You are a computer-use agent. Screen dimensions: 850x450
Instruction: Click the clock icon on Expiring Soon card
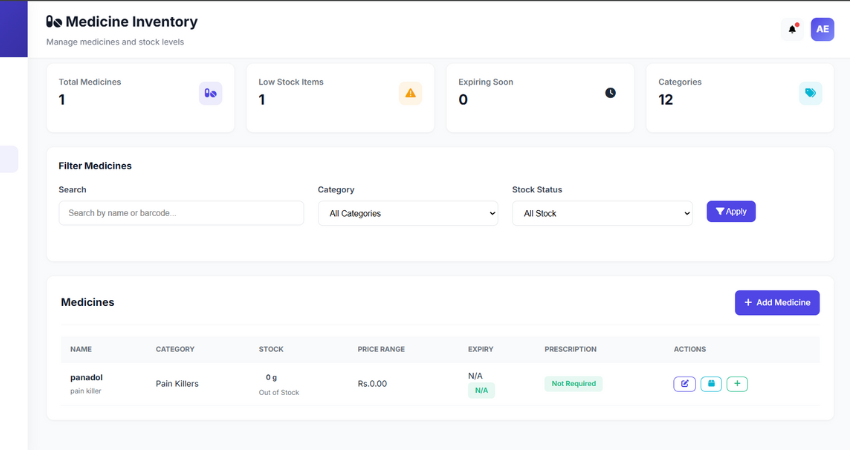[610, 93]
